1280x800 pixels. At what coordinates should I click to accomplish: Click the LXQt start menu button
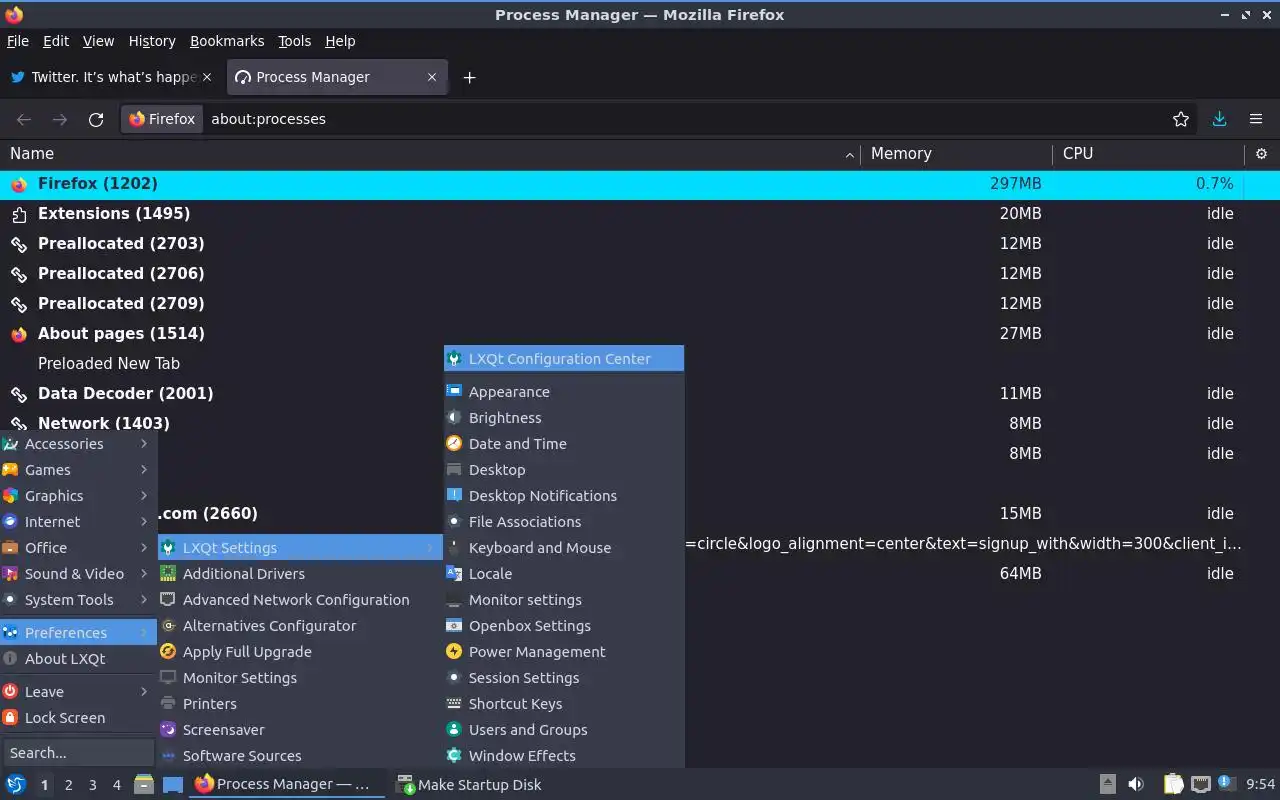coord(16,785)
